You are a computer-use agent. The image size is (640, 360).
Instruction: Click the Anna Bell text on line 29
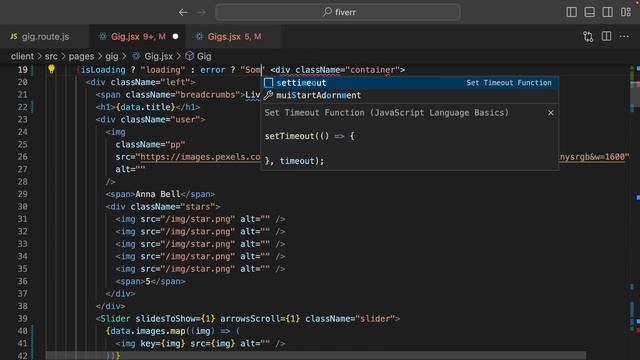[x=158, y=194]
